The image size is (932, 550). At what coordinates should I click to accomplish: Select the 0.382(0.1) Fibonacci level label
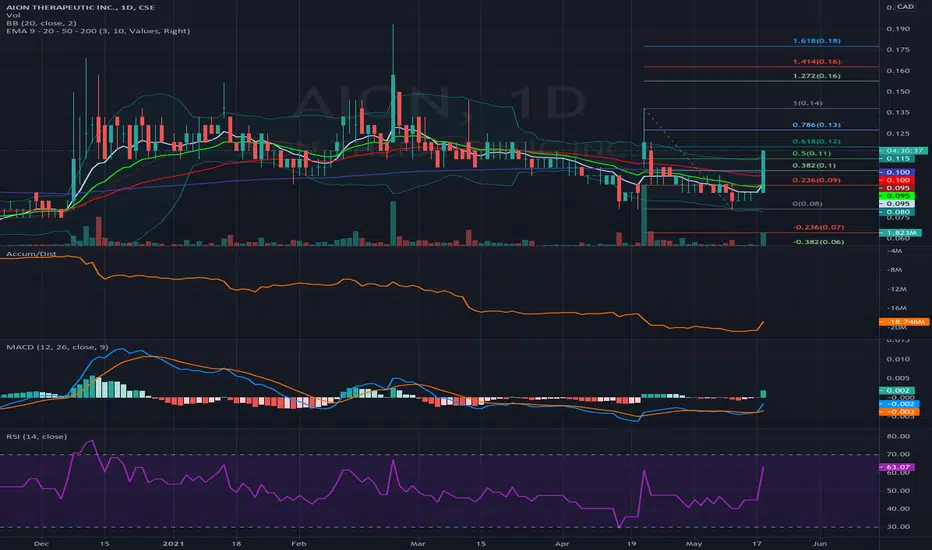[x=814, y=165]
